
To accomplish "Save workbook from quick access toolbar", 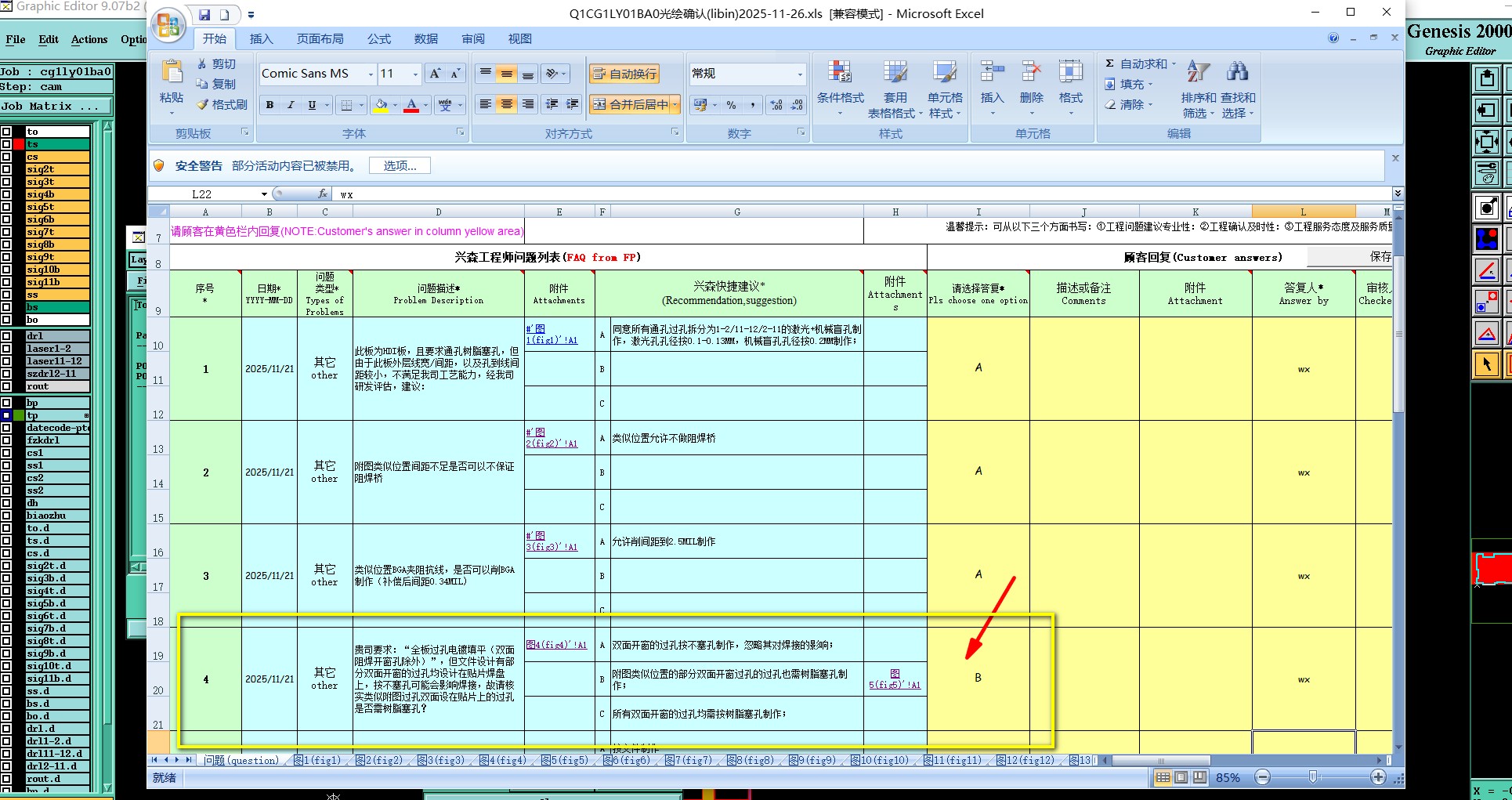I will (204, 14).
